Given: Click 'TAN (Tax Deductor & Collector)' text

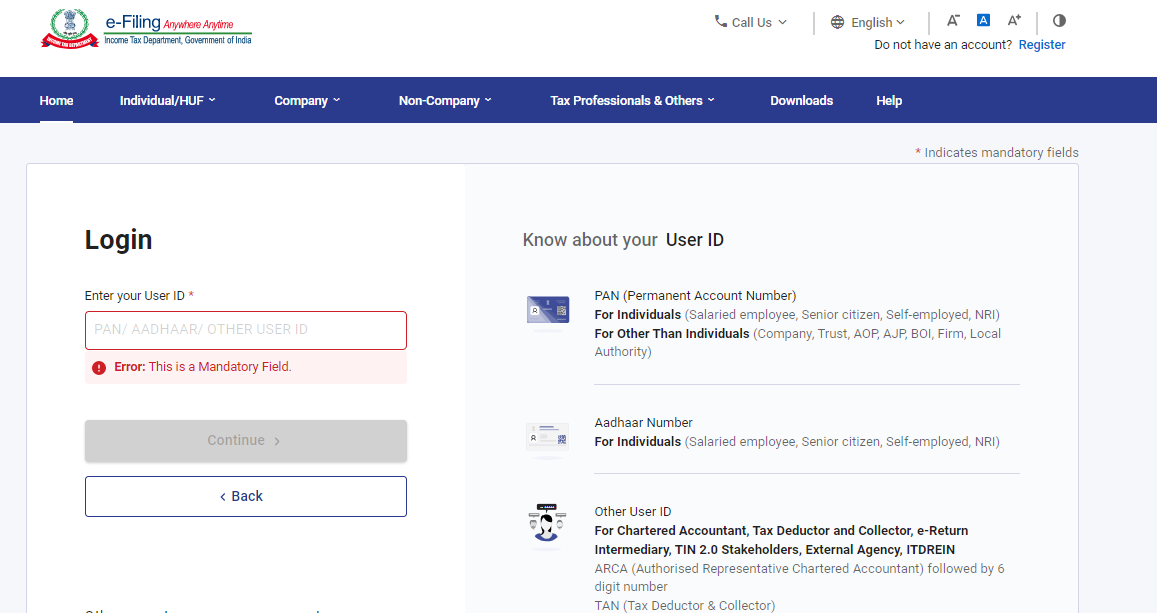Looking at the screenshot, I should click(685, 606).
